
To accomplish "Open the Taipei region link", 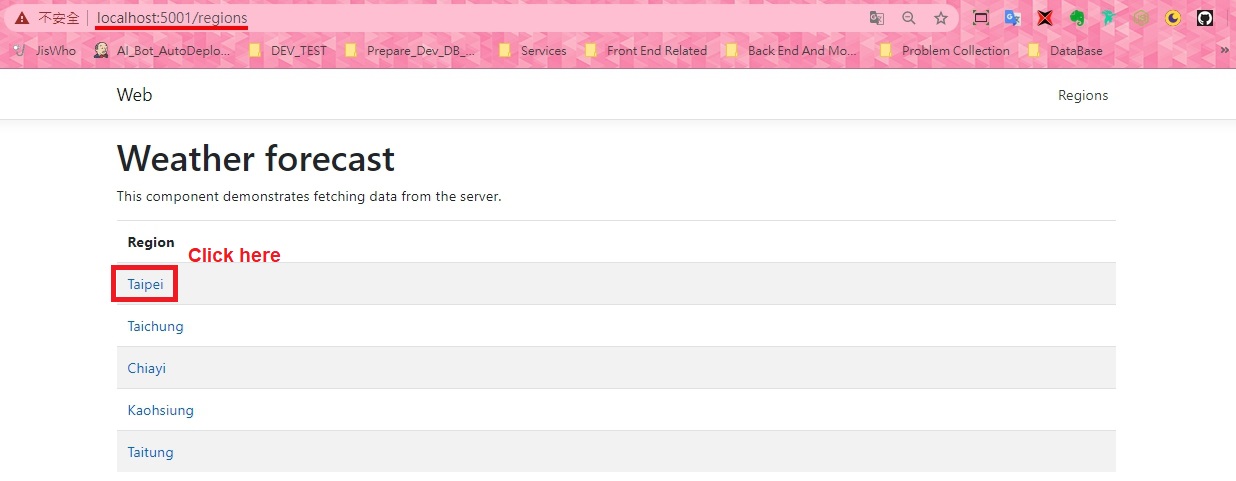I will click(x=145, y=284).
